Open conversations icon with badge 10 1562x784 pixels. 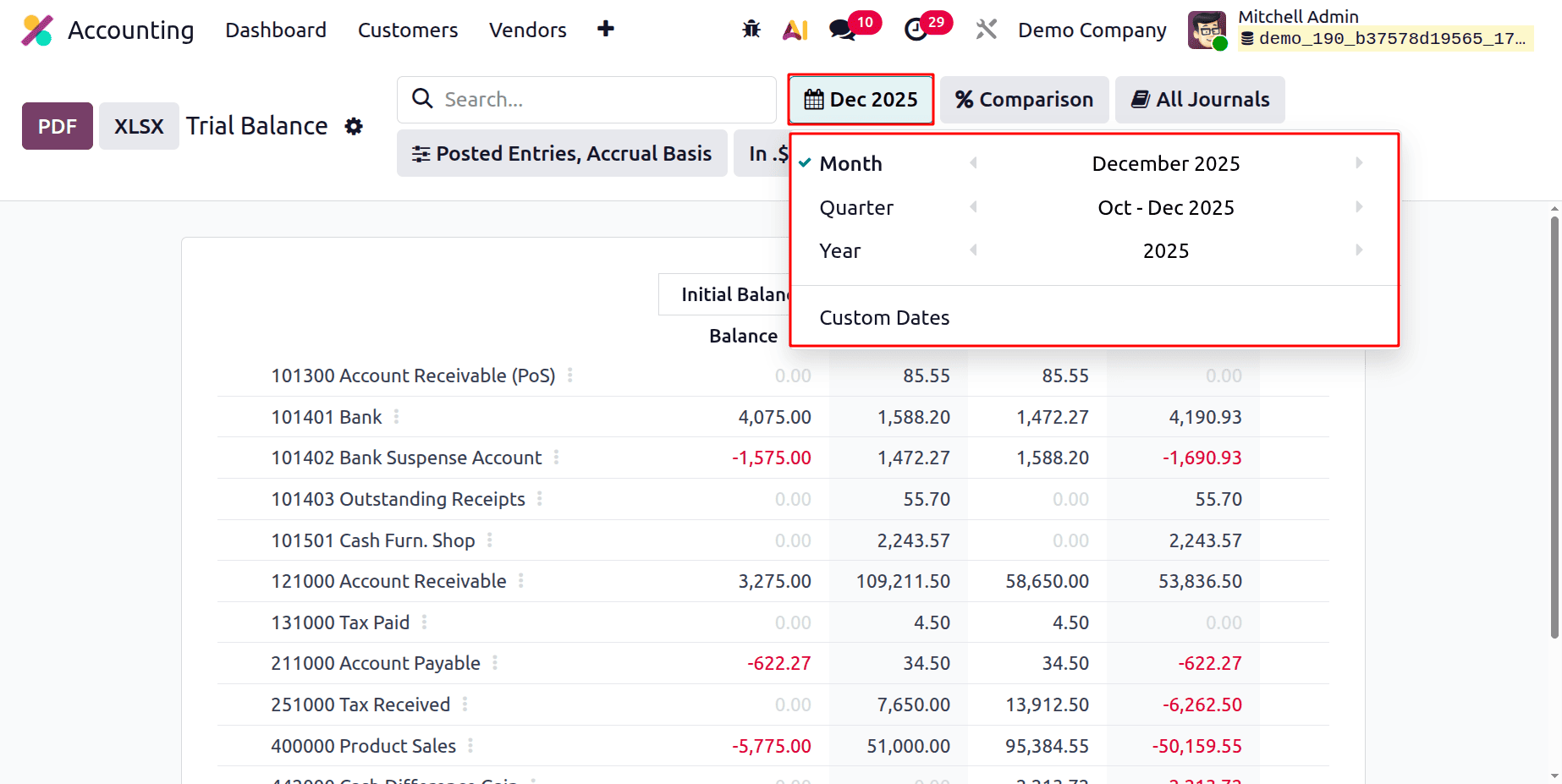point(854,27)
